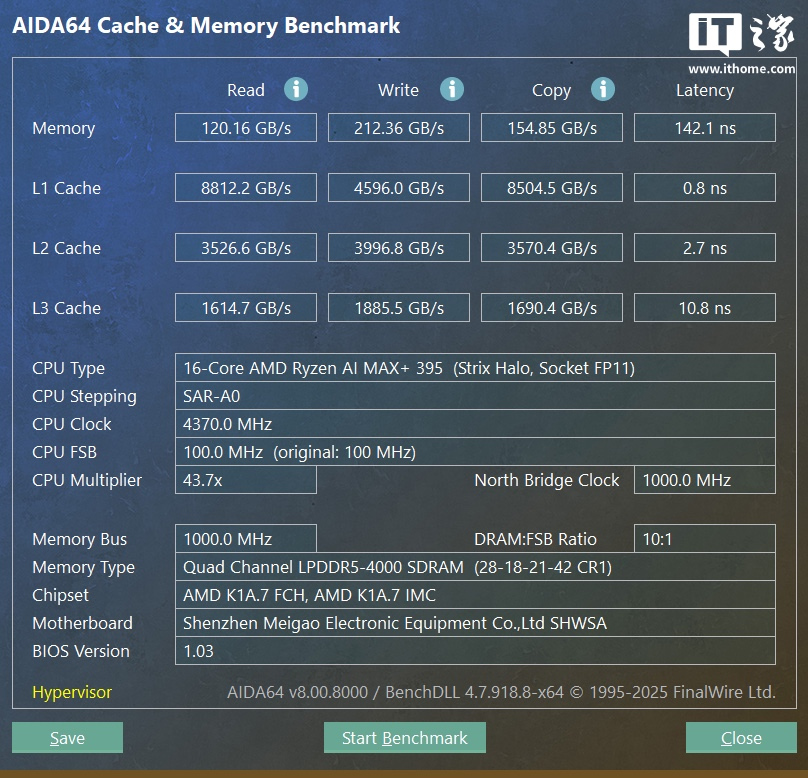Click the CPU Clock value 4370.0 MHz

click(475, 424)
